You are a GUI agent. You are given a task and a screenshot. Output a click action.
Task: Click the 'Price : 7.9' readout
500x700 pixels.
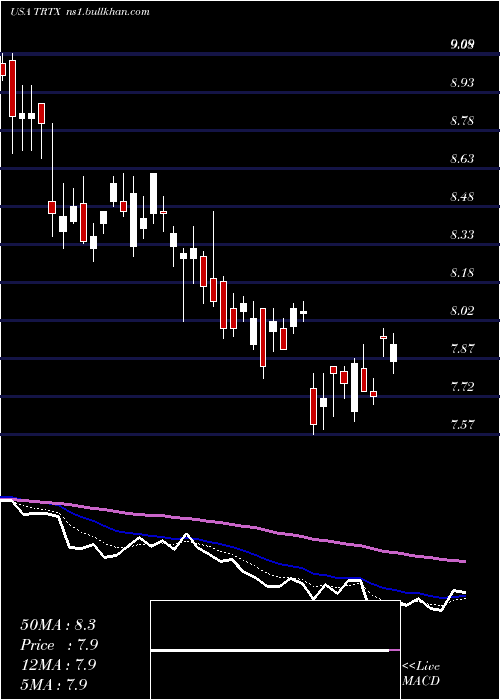click(x=59, y=645)
